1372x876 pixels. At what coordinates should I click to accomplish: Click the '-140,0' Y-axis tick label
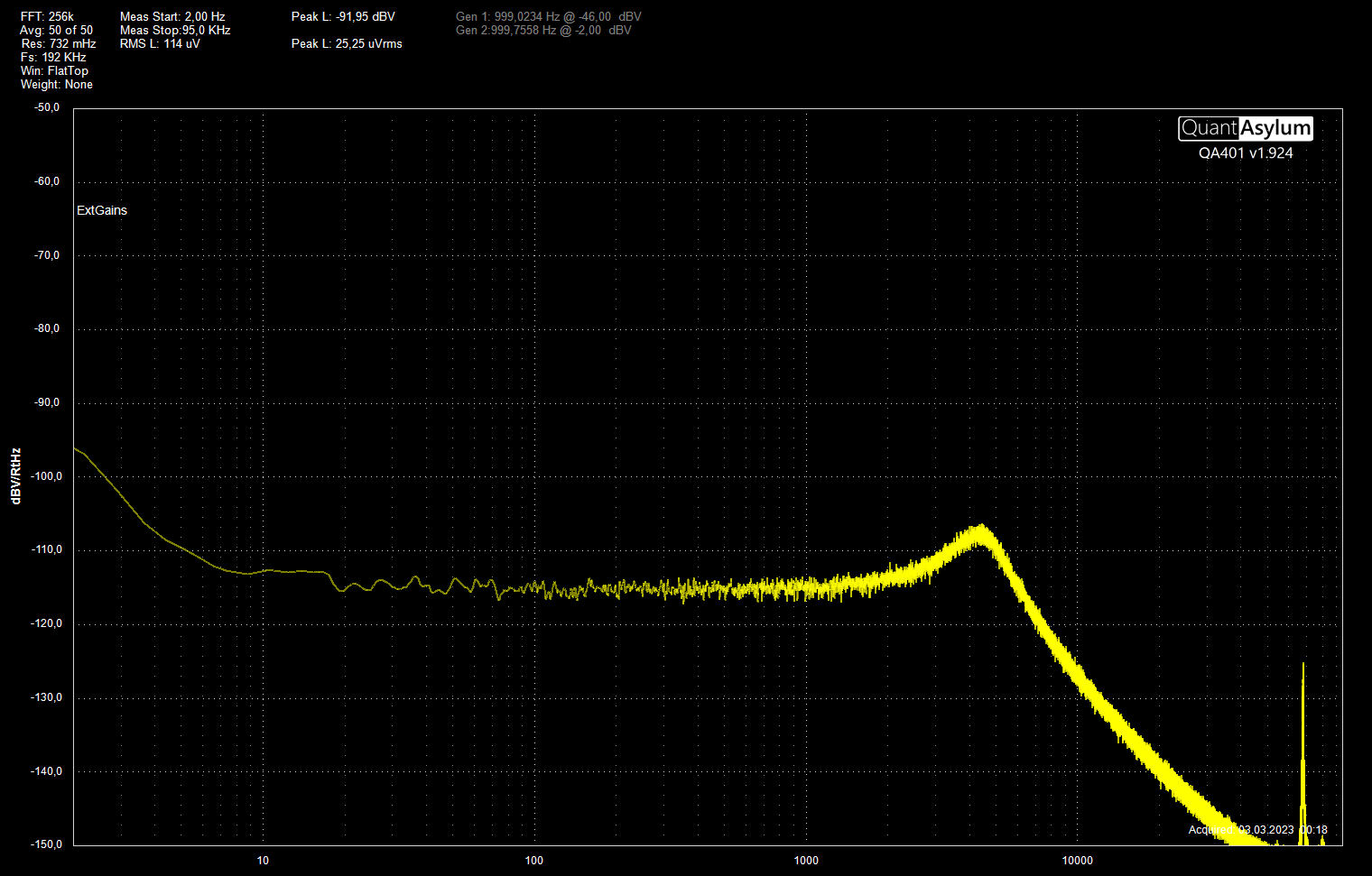[x=46, y=771]
